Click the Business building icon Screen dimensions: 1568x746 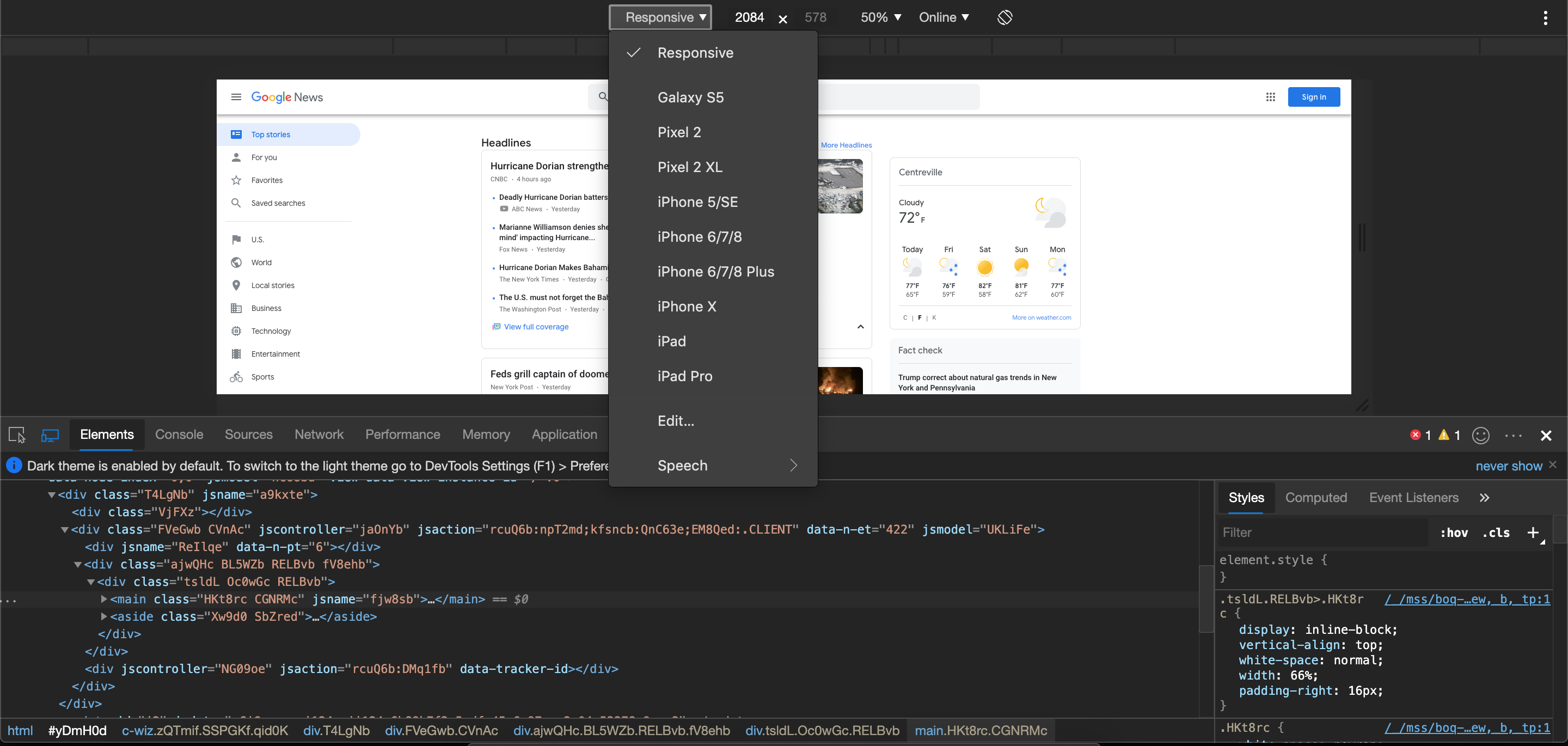(236, 308)
